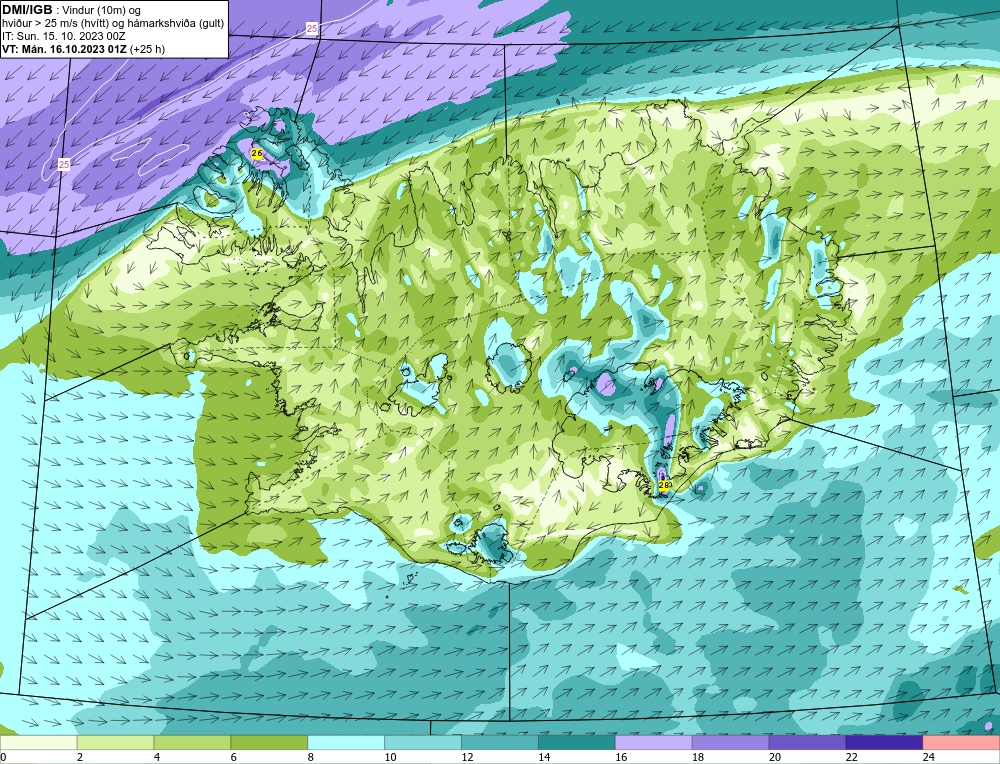
Task: Click the legend scale number '12'
Action: coord(467,757)
